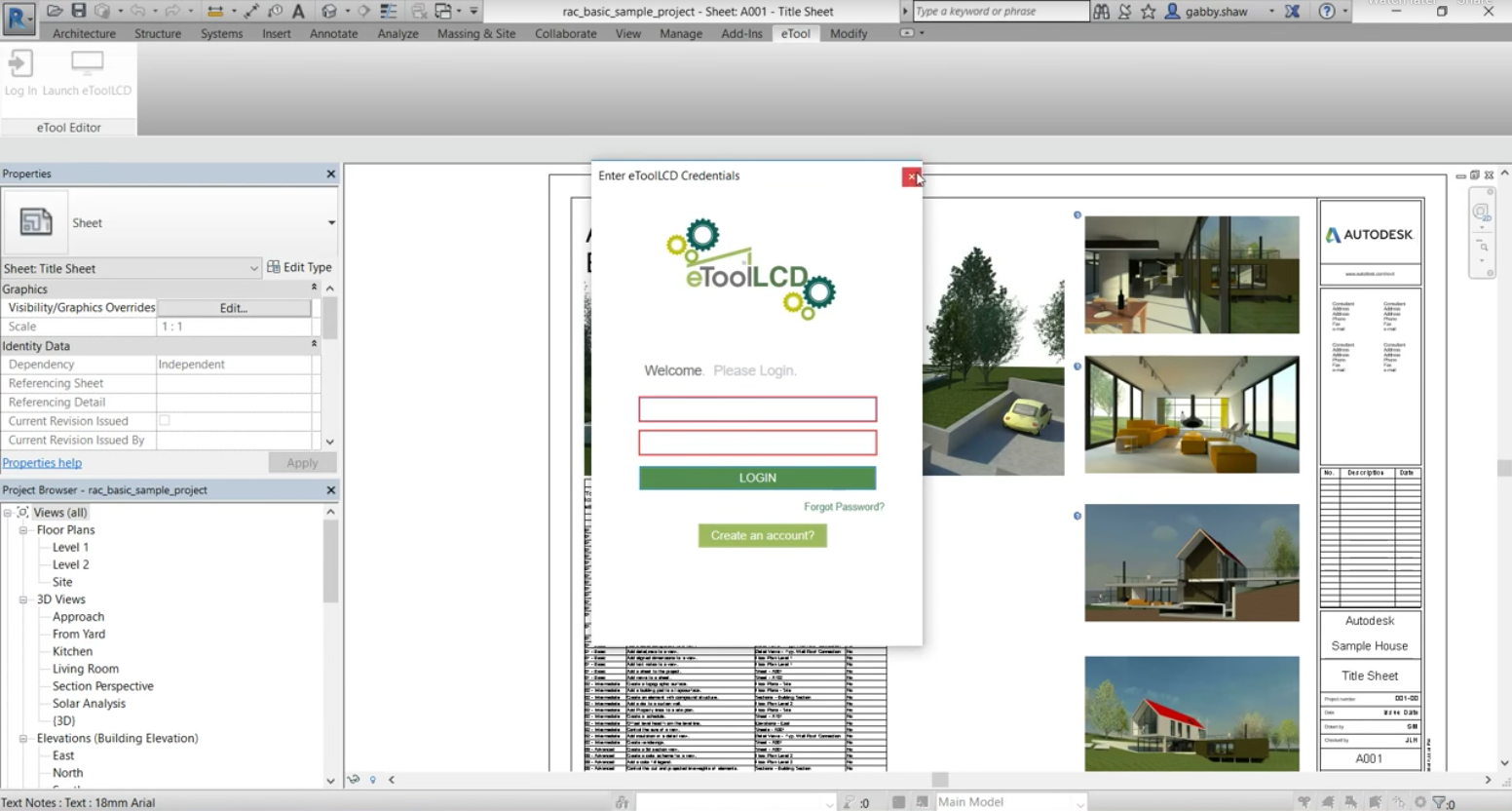Click the Default 3D View icon
The height and width of the screenshot is (811, 1512).
pyautogui.click(x=329, y=11)
